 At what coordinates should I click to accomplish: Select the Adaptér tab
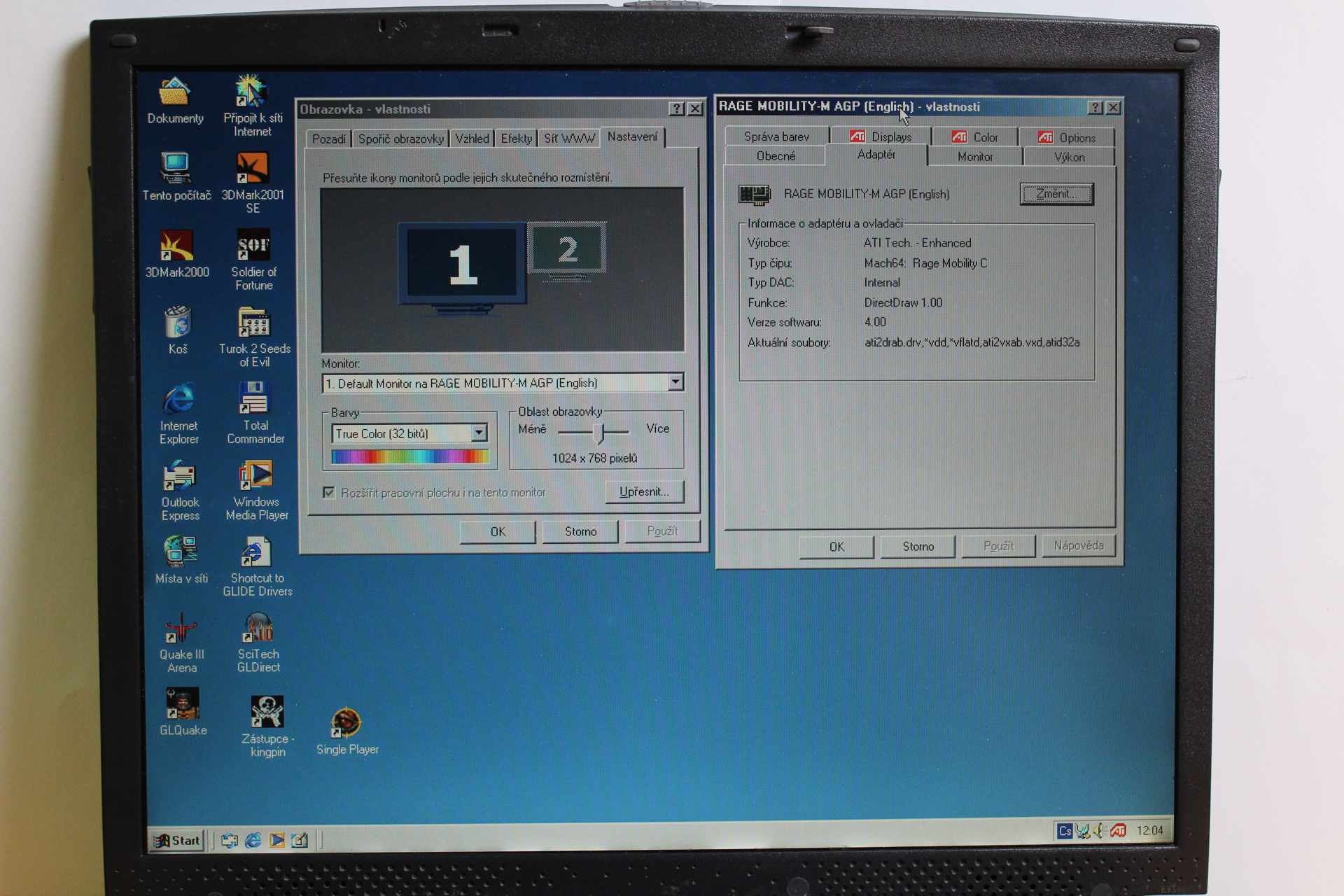click(x=876, y=155)
